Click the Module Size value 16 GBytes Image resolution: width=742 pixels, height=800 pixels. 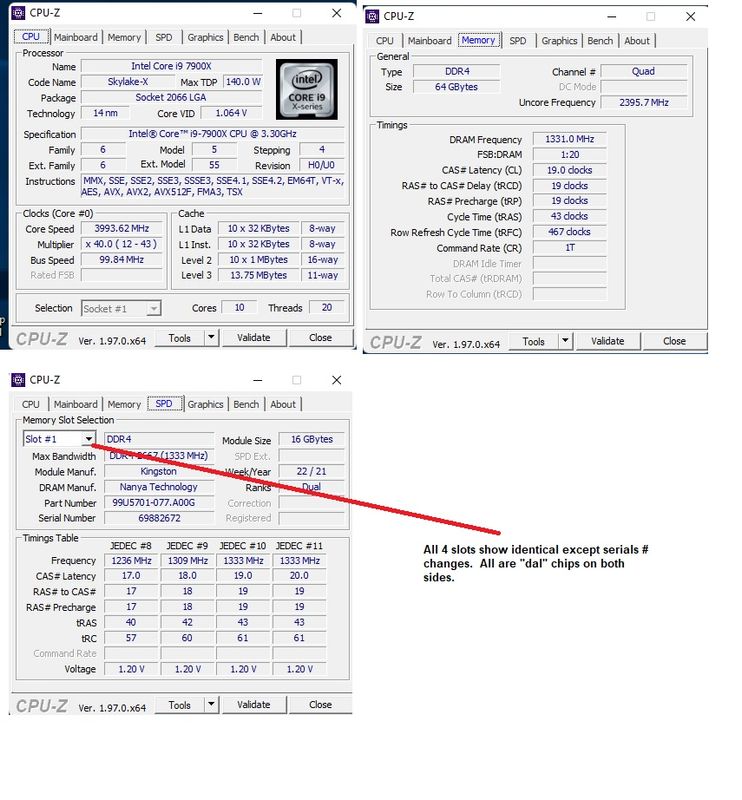312,439
